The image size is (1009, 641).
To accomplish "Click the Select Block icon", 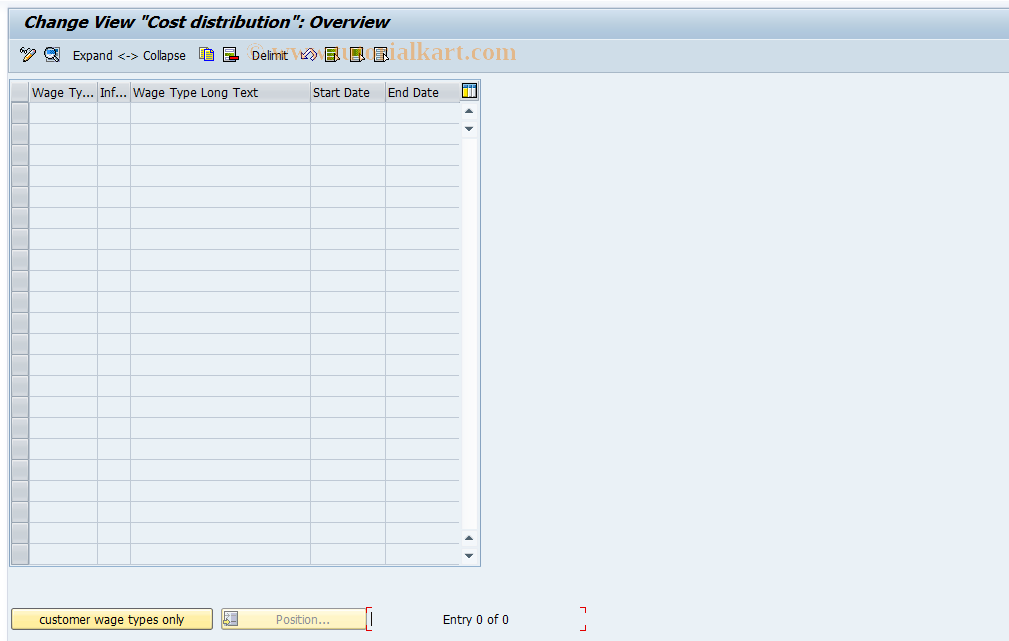I will (356, 55).
